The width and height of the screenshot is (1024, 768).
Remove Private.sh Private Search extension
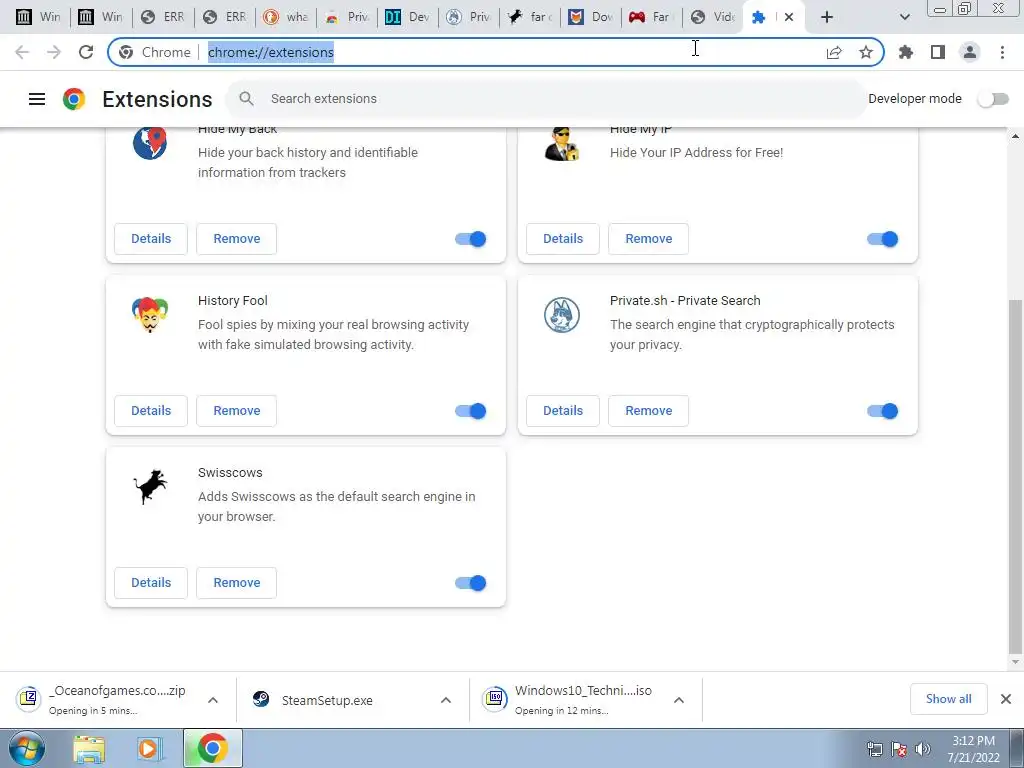[x=648, y=411]
